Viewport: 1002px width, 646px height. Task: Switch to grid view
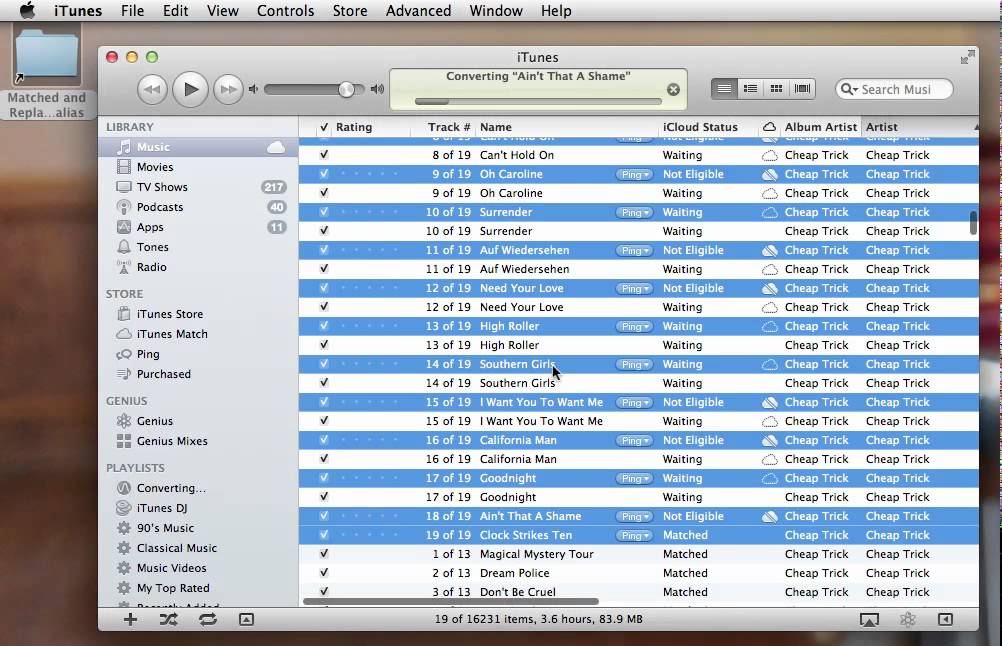pyautogui.click(x=776, y=89)
